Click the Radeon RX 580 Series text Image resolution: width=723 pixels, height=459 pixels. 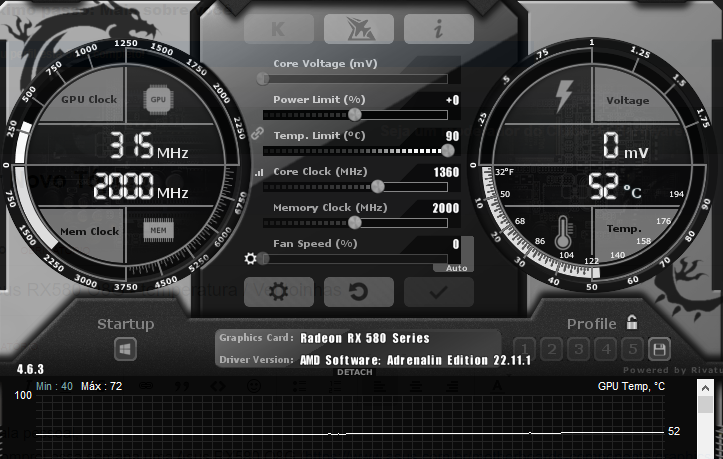[x=365, y=338]
